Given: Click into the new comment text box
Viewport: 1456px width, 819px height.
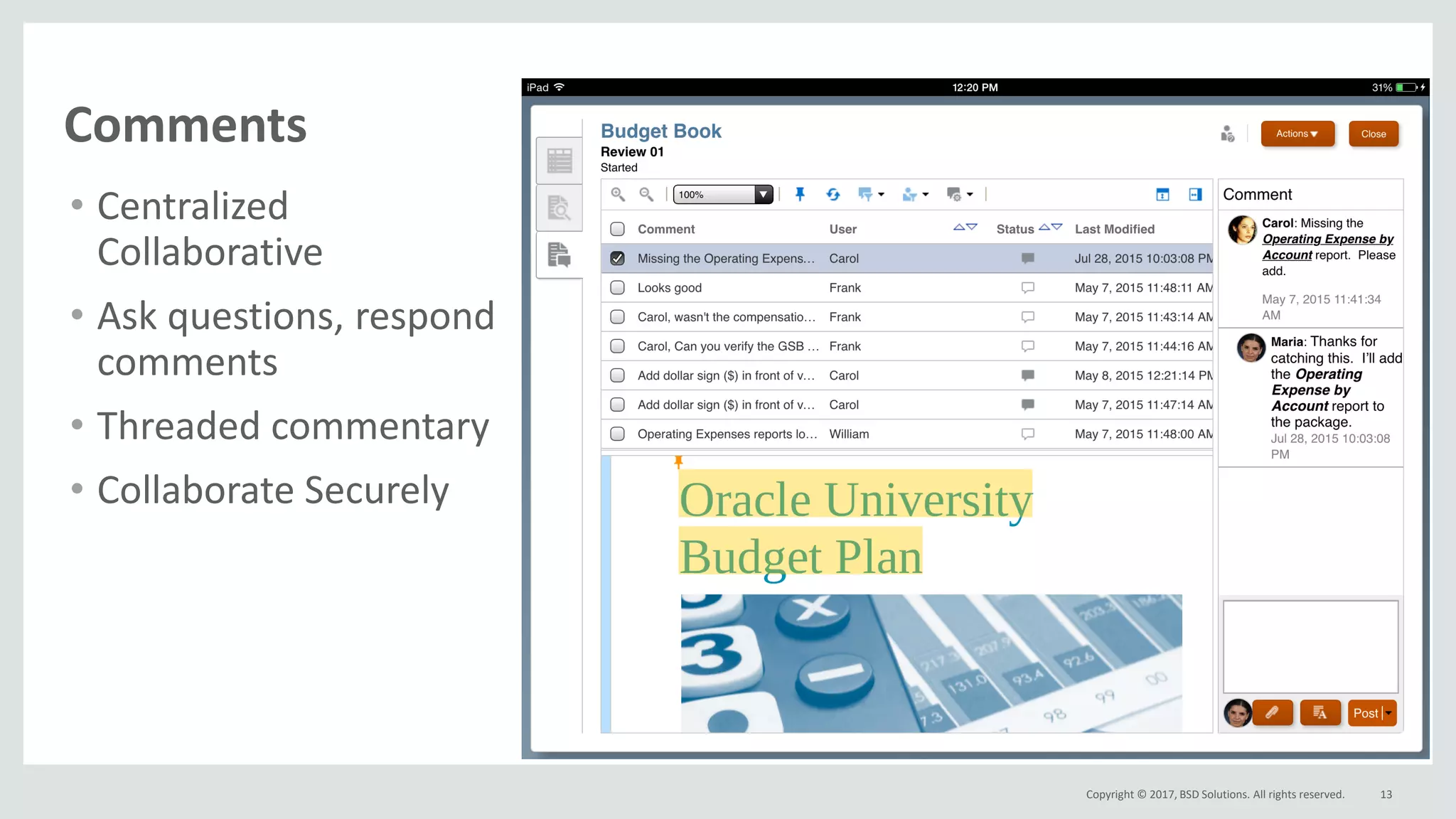Looking at the screenshot, I should pos(1310,646).
